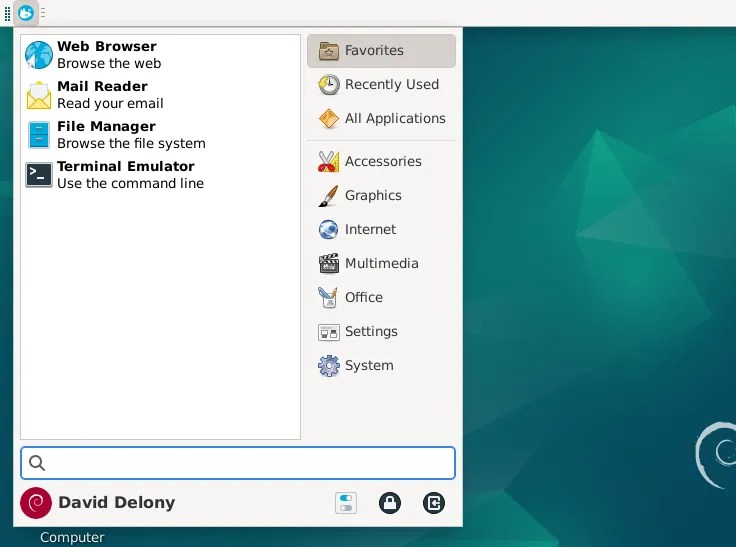
Task: Click the Settings category icon
Action: [x=329, y=332]
